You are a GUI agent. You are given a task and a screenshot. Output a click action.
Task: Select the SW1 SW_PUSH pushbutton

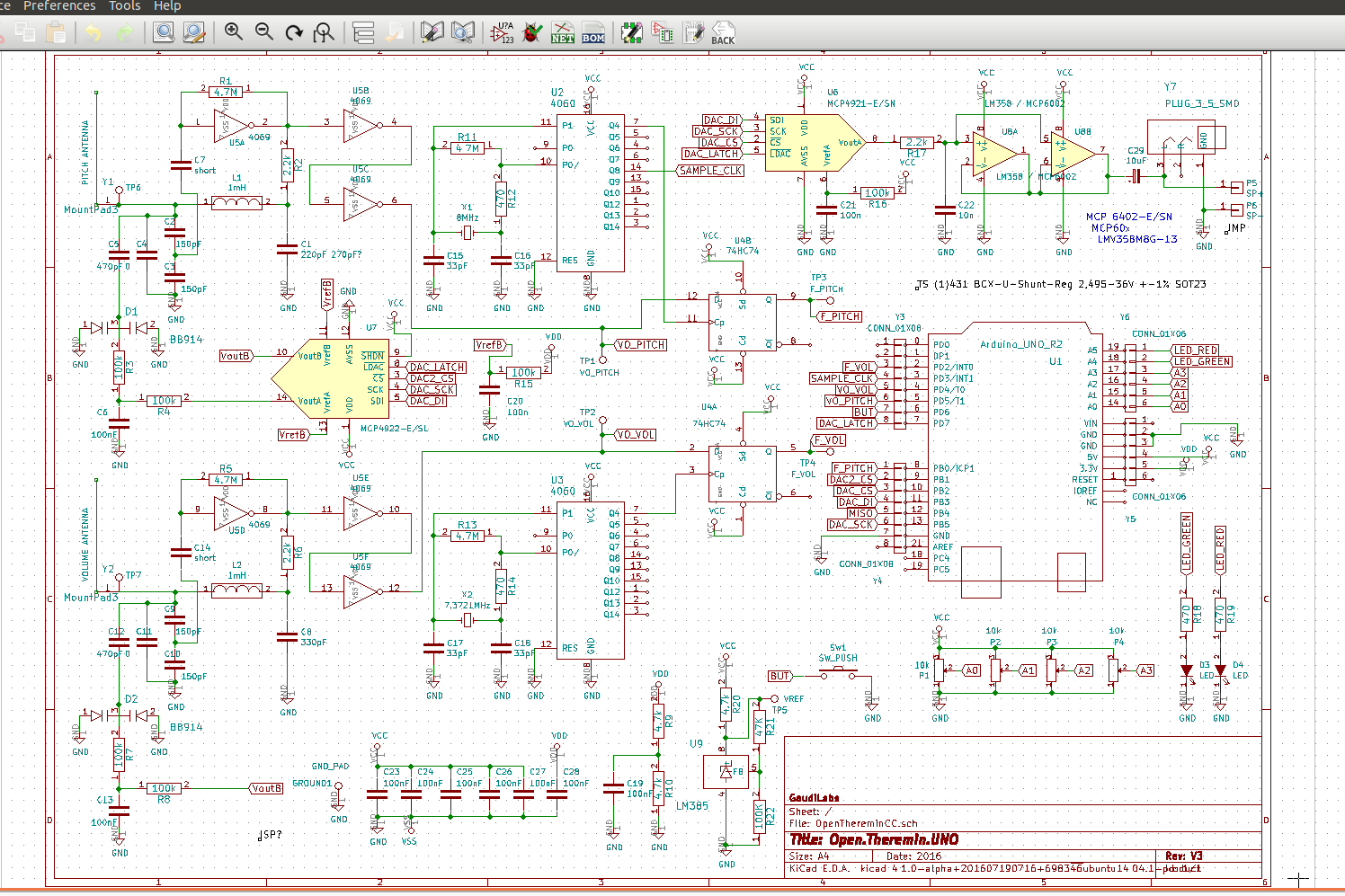(x=838, y=674)
